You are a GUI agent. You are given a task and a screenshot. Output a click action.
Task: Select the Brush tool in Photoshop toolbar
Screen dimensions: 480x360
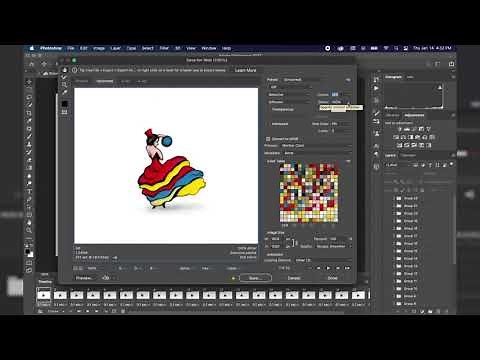click(29, 136)
